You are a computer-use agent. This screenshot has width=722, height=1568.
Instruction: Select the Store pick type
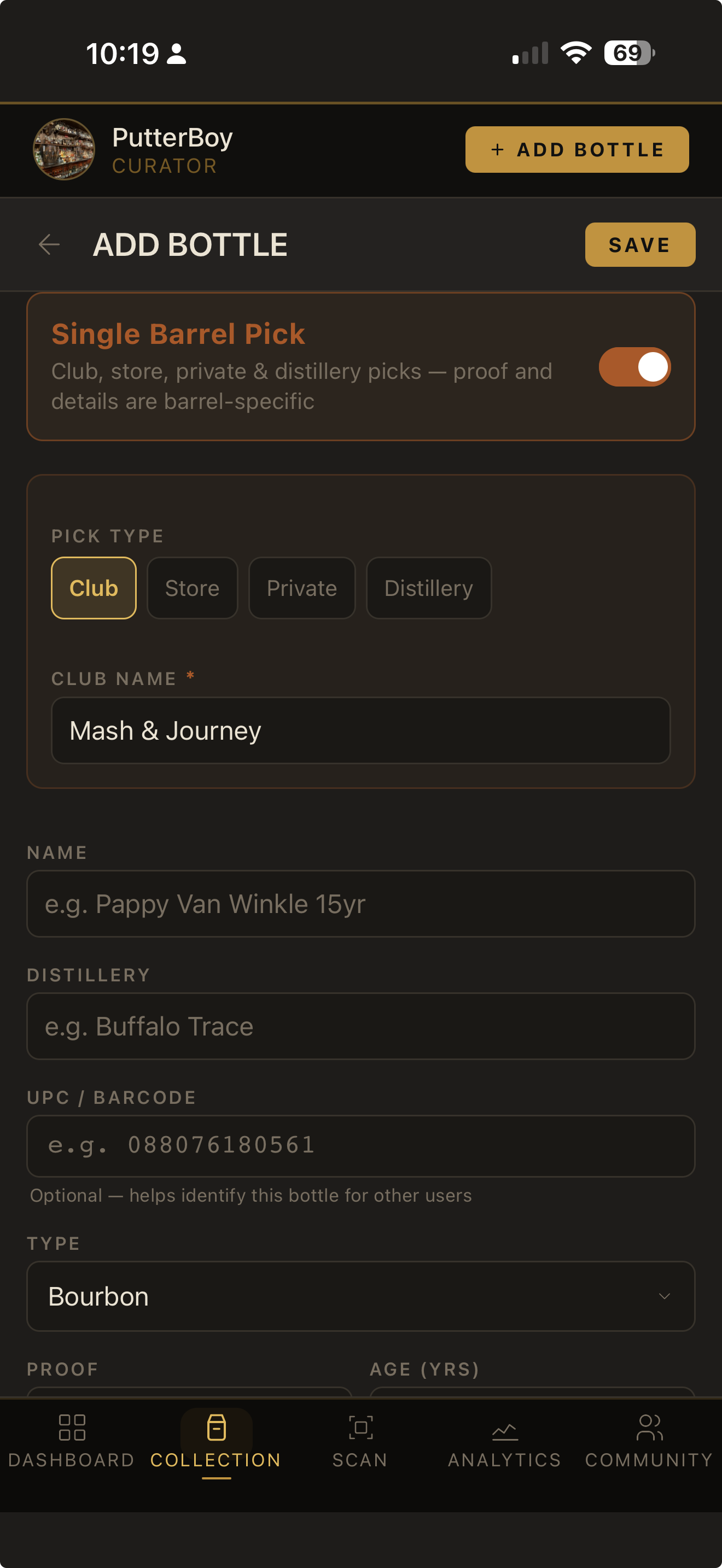(193, 588)
